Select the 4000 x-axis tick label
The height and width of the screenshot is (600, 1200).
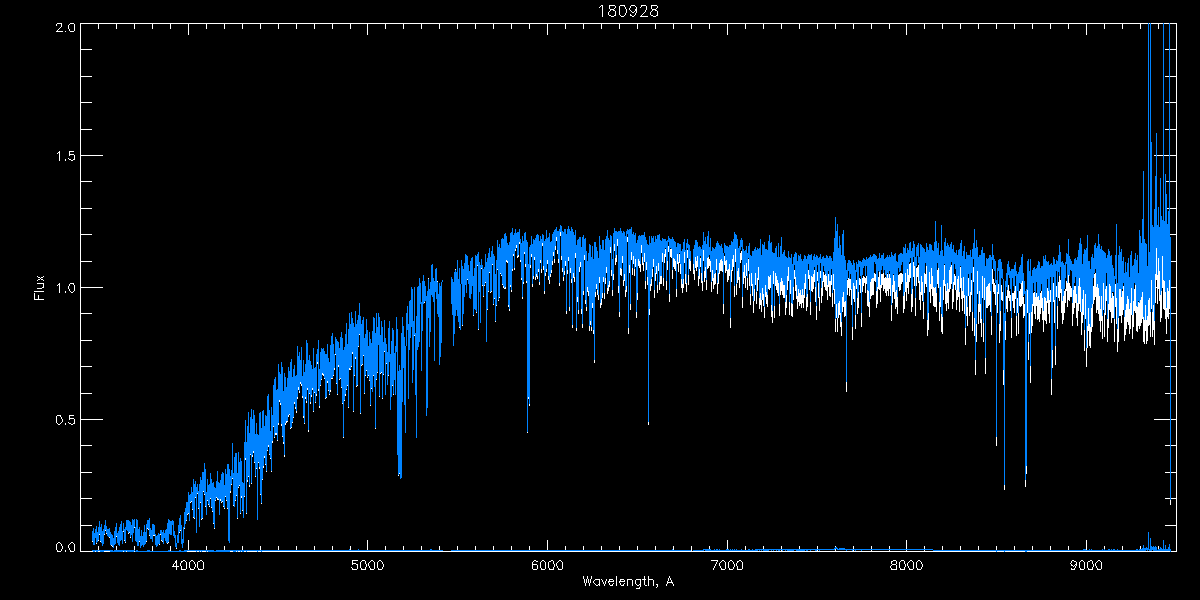pos(187,565)
